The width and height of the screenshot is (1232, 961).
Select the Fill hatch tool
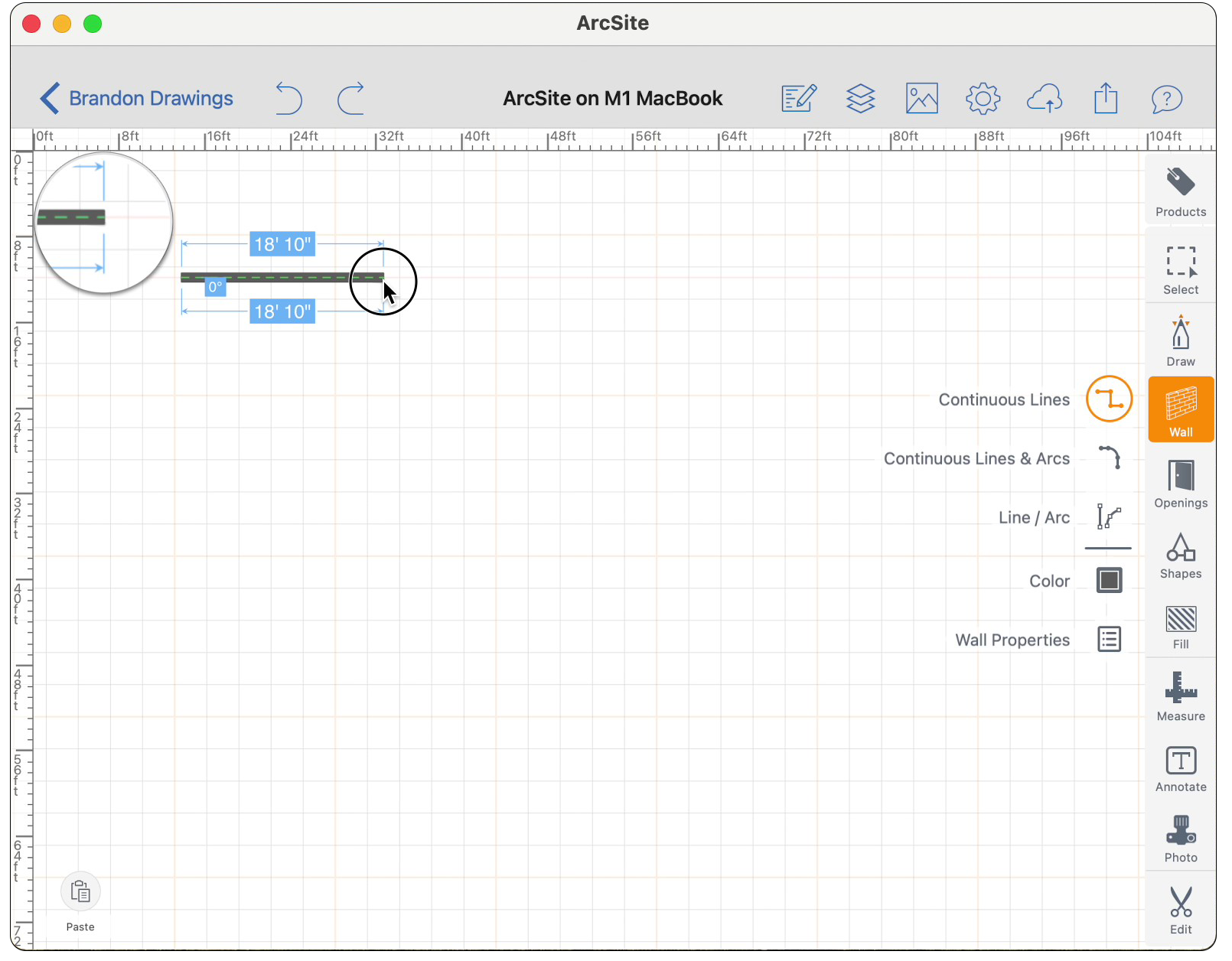[1181, 627]
